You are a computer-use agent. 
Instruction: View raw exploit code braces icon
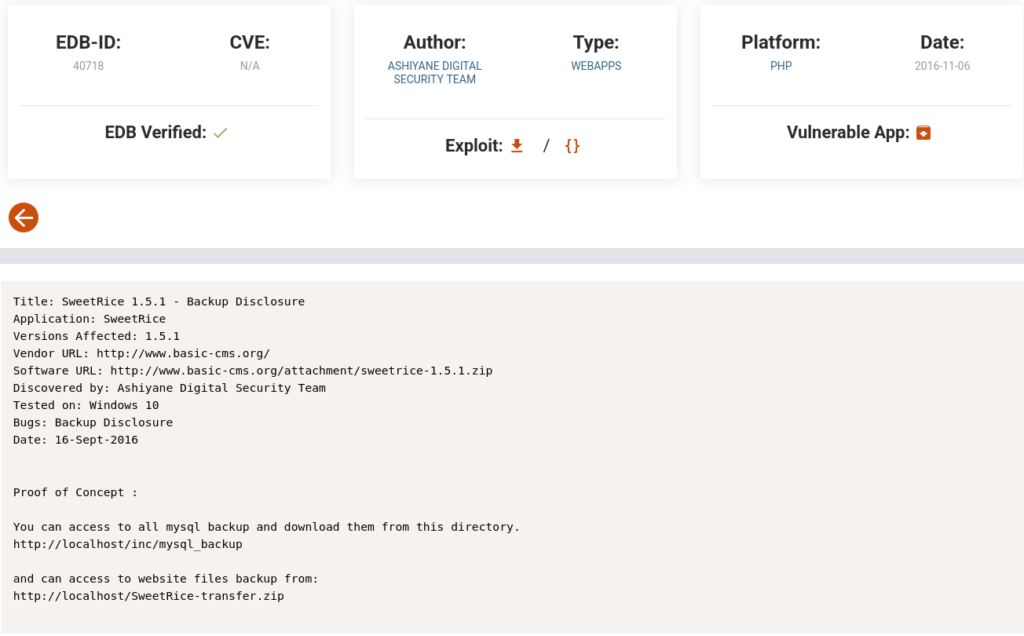coord(572,146)
